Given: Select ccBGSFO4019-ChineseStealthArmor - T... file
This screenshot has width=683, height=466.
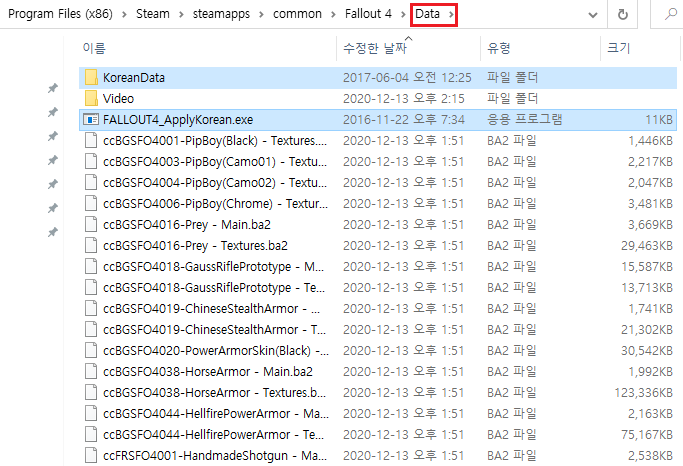Looking at the screenshot, I should (214, 330).
